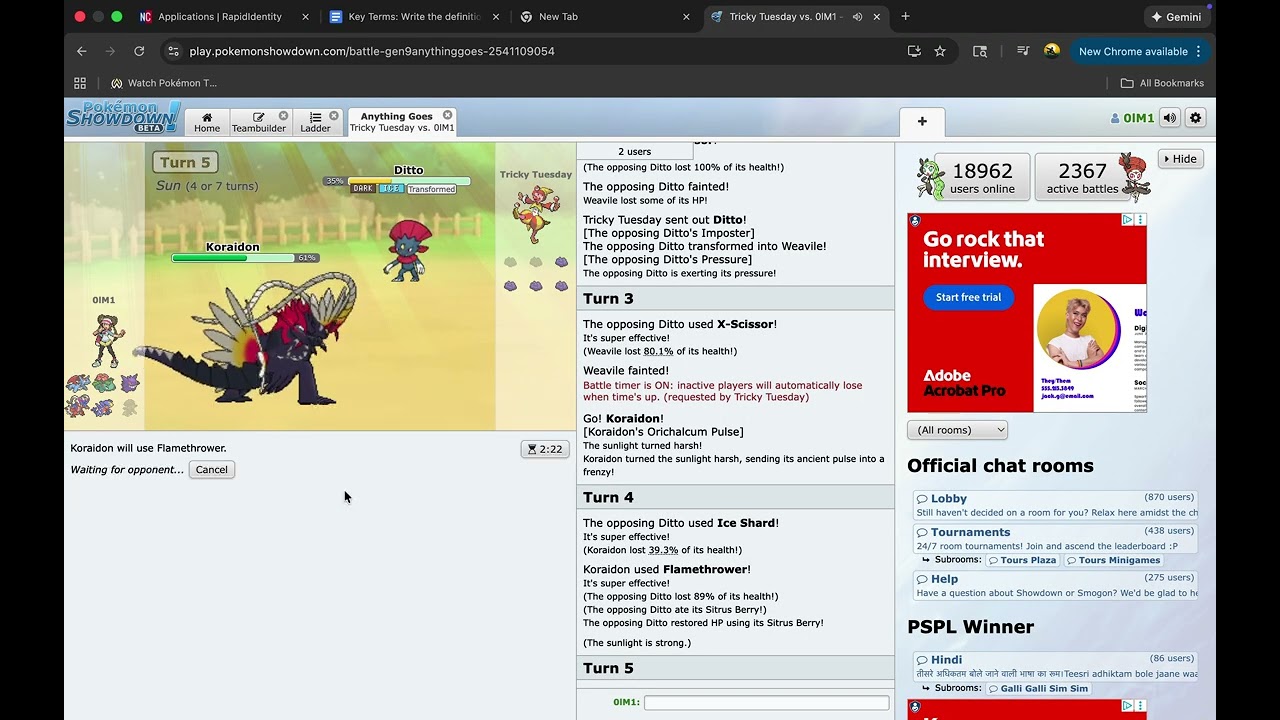Click the Transformed status label on Ditto
Image resolution: width=1280 pixels, height=720 pixels.
point(432,189)
